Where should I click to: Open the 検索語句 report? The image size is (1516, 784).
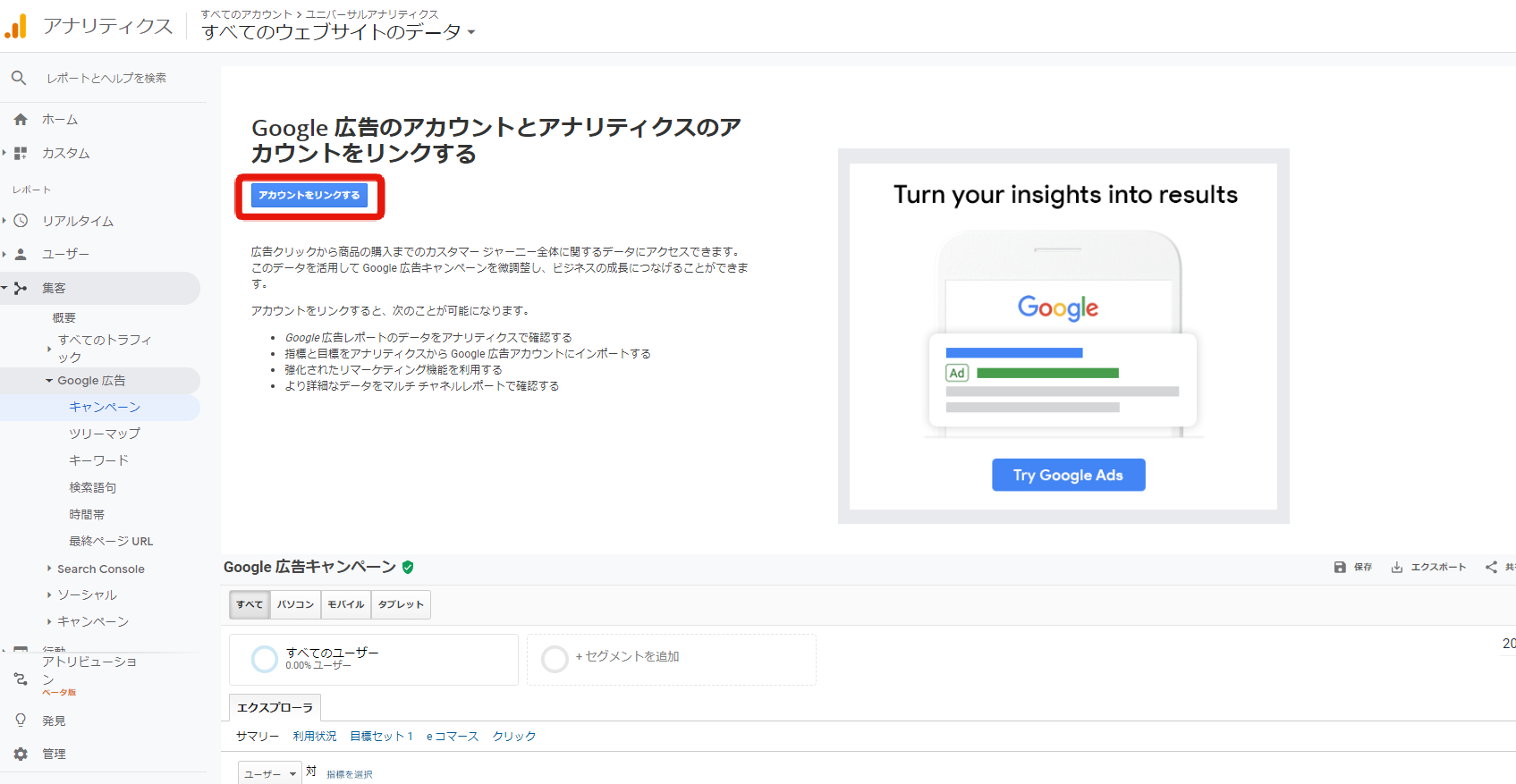(x=93, y=487)
